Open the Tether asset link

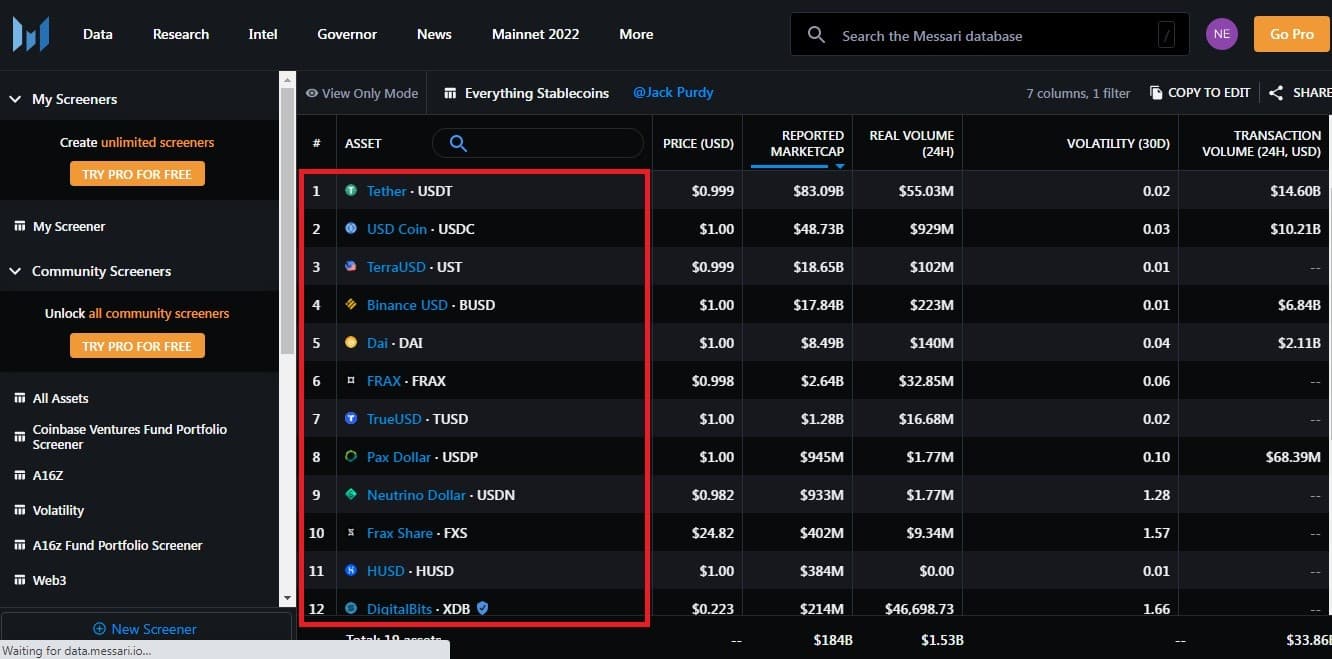pos(387,191)
